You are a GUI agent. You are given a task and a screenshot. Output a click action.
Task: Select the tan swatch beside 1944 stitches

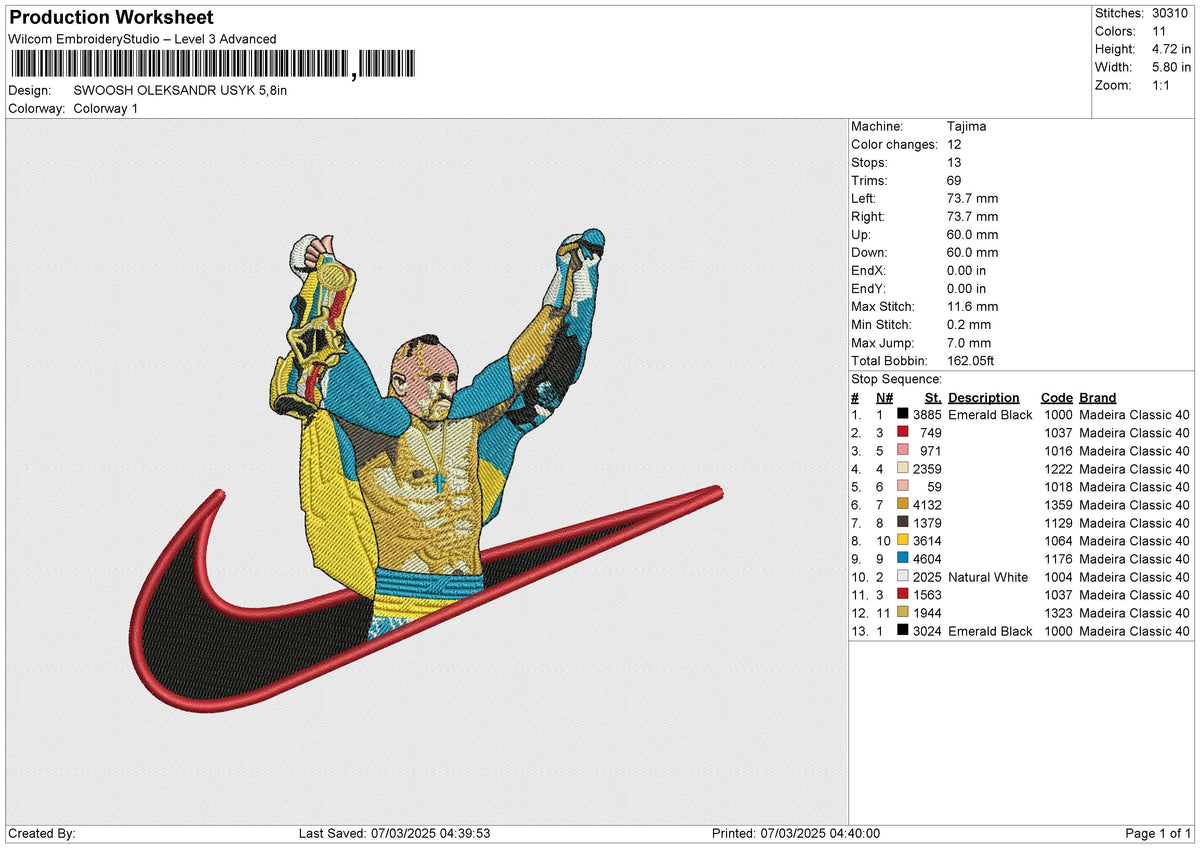click(x=902, y=612)
